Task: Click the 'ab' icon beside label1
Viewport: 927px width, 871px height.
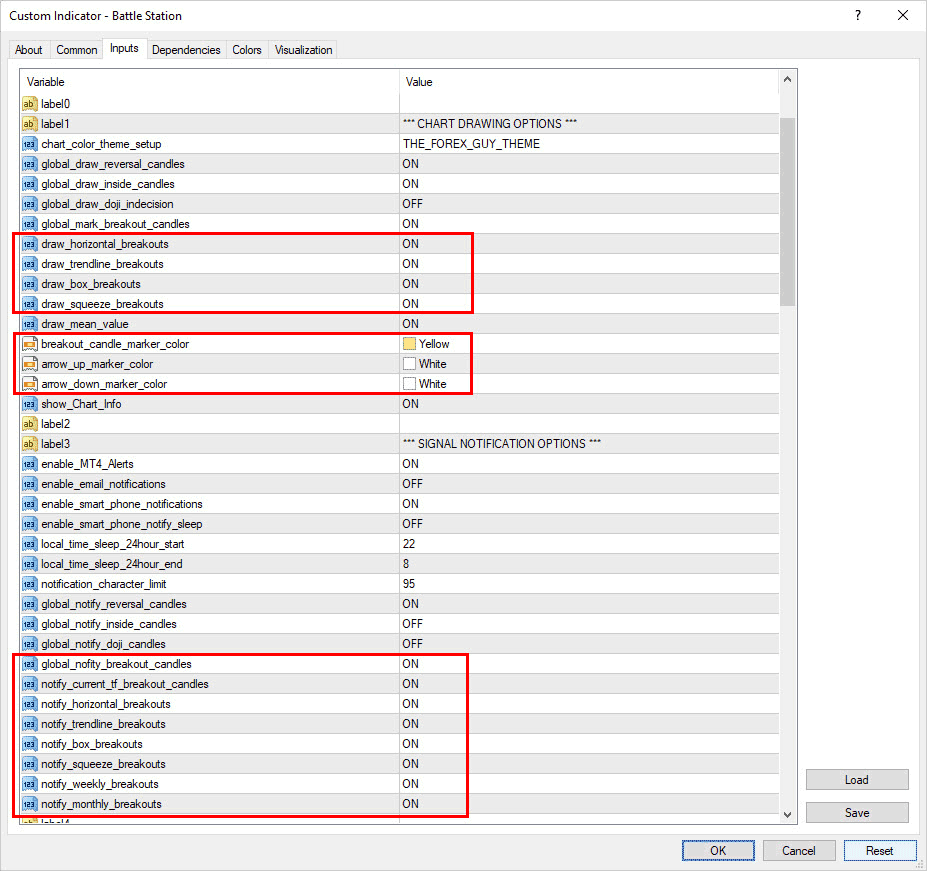Action: 30,124
